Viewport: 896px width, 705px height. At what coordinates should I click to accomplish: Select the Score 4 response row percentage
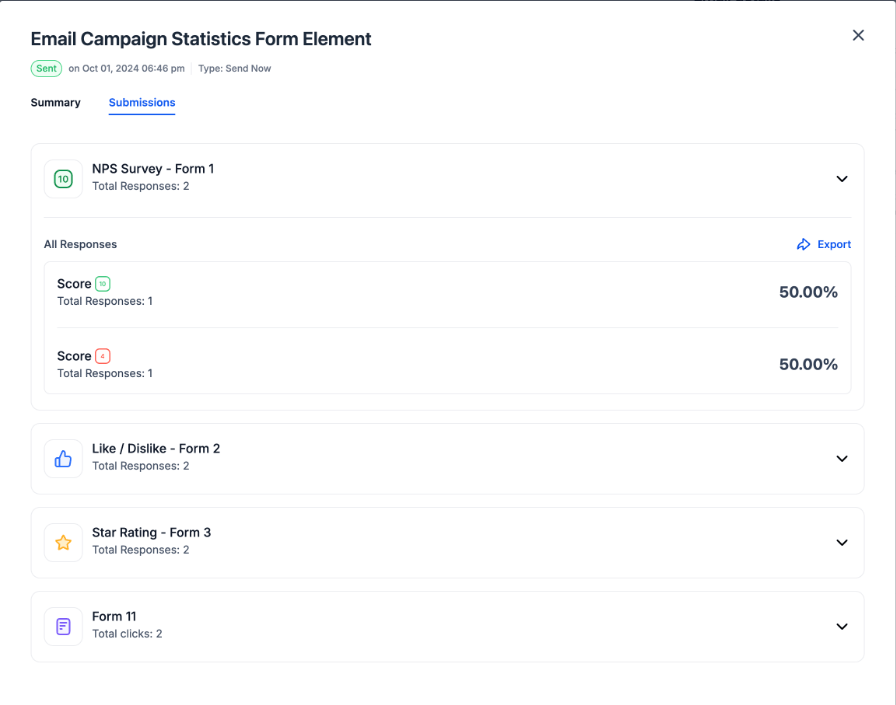coord(808,364)
